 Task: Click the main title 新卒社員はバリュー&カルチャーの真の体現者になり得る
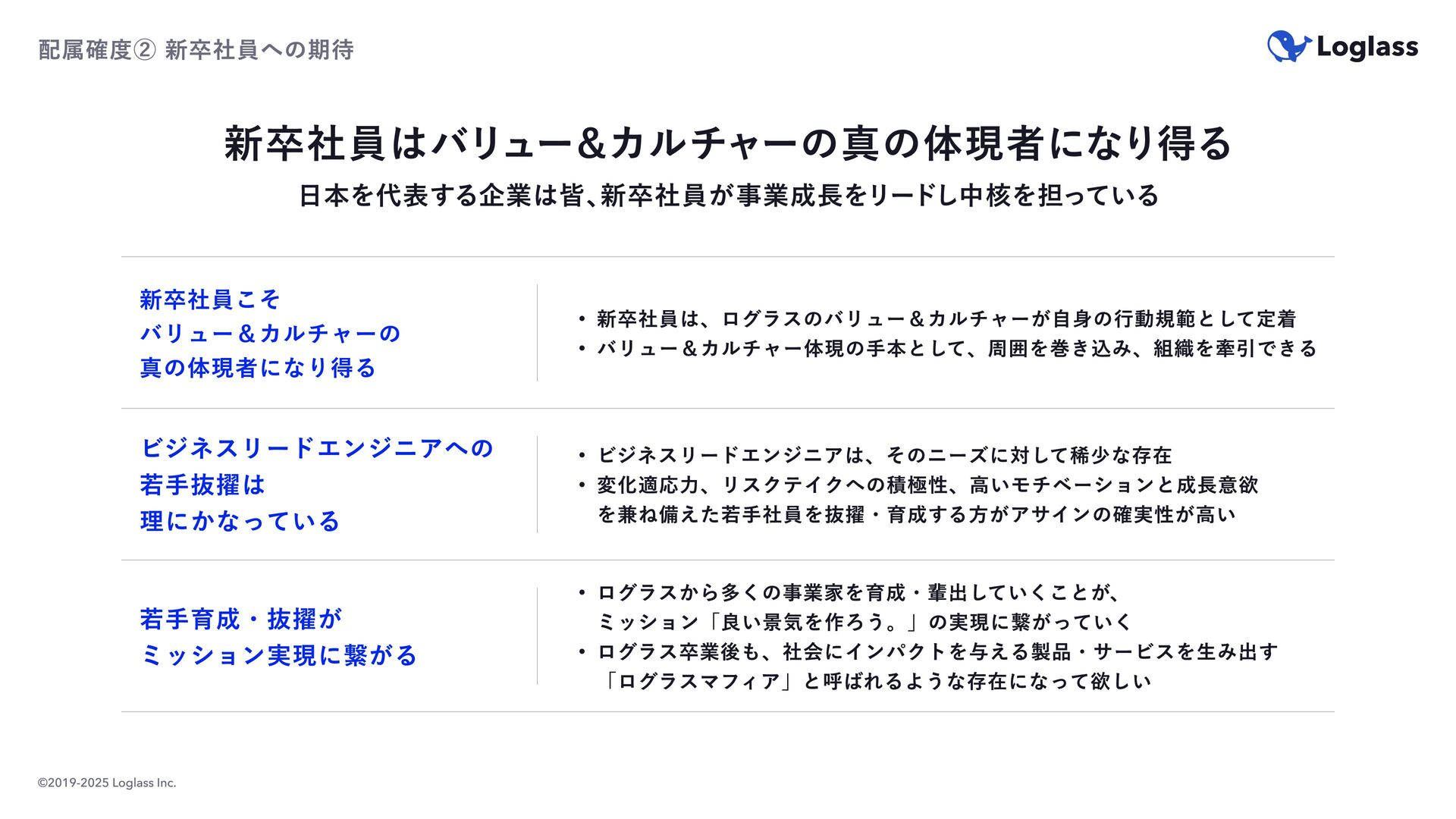(727, 143)
